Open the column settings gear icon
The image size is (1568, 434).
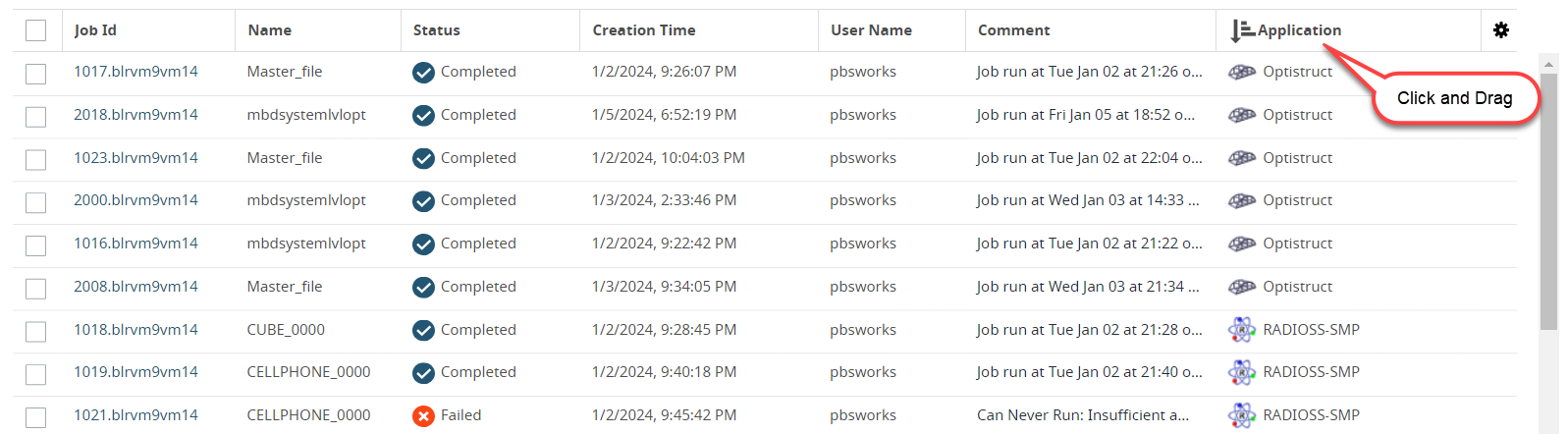1500,30
